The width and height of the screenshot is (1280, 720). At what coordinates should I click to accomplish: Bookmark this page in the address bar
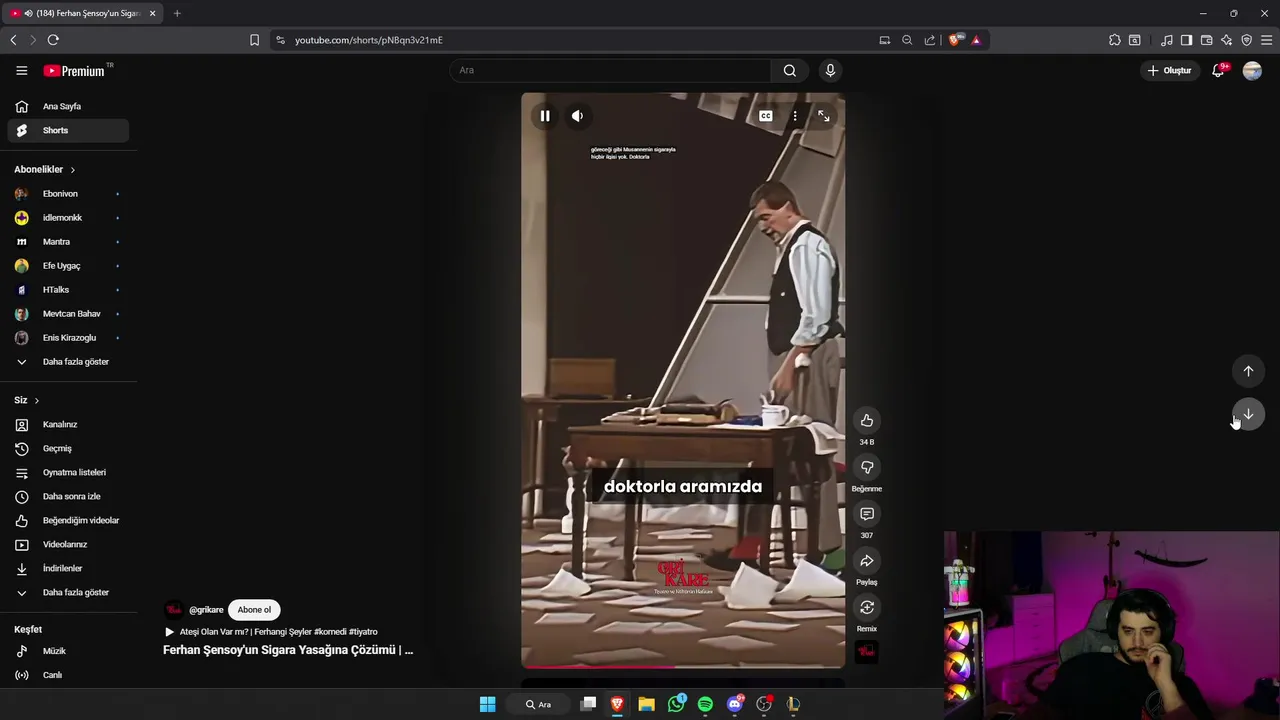tap(254, 40)
